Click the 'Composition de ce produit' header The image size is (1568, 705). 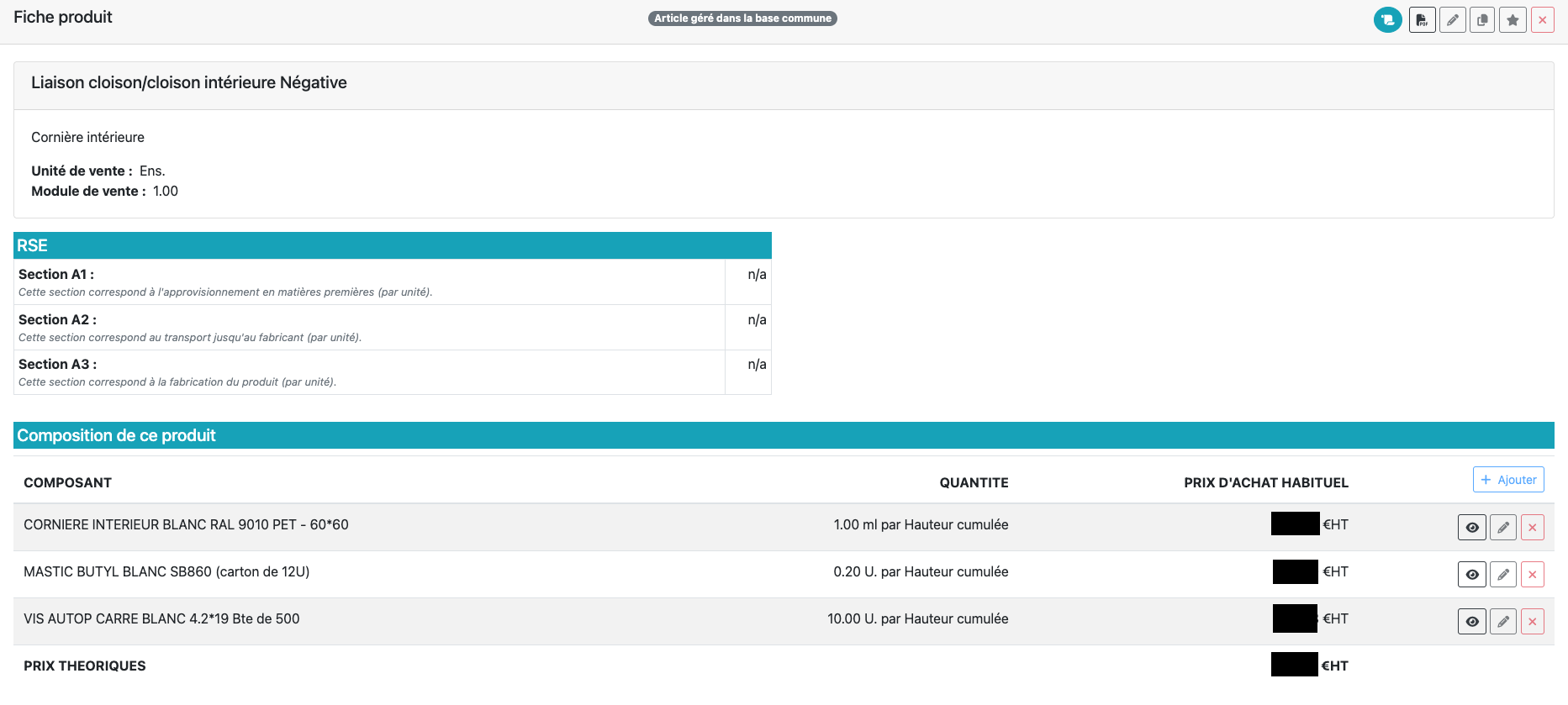coord(783,435)
